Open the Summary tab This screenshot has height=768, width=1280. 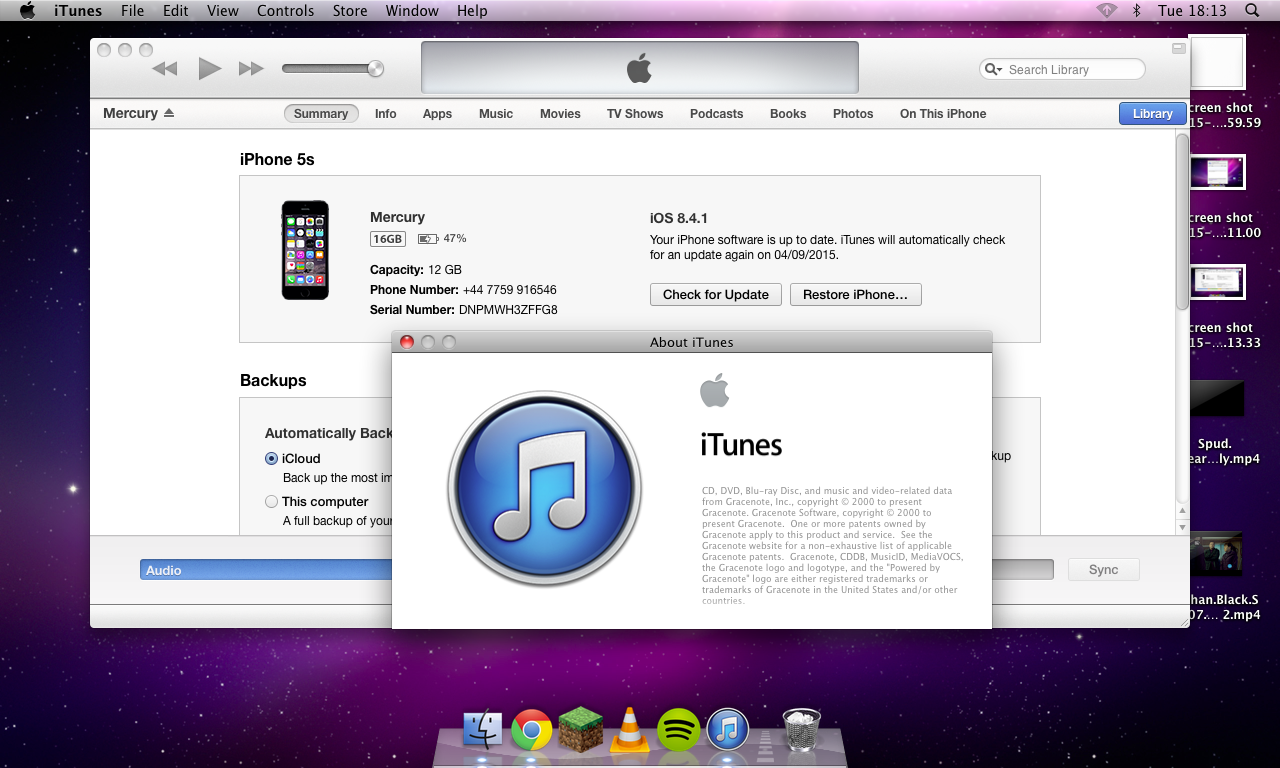click(x=321, y=114)
